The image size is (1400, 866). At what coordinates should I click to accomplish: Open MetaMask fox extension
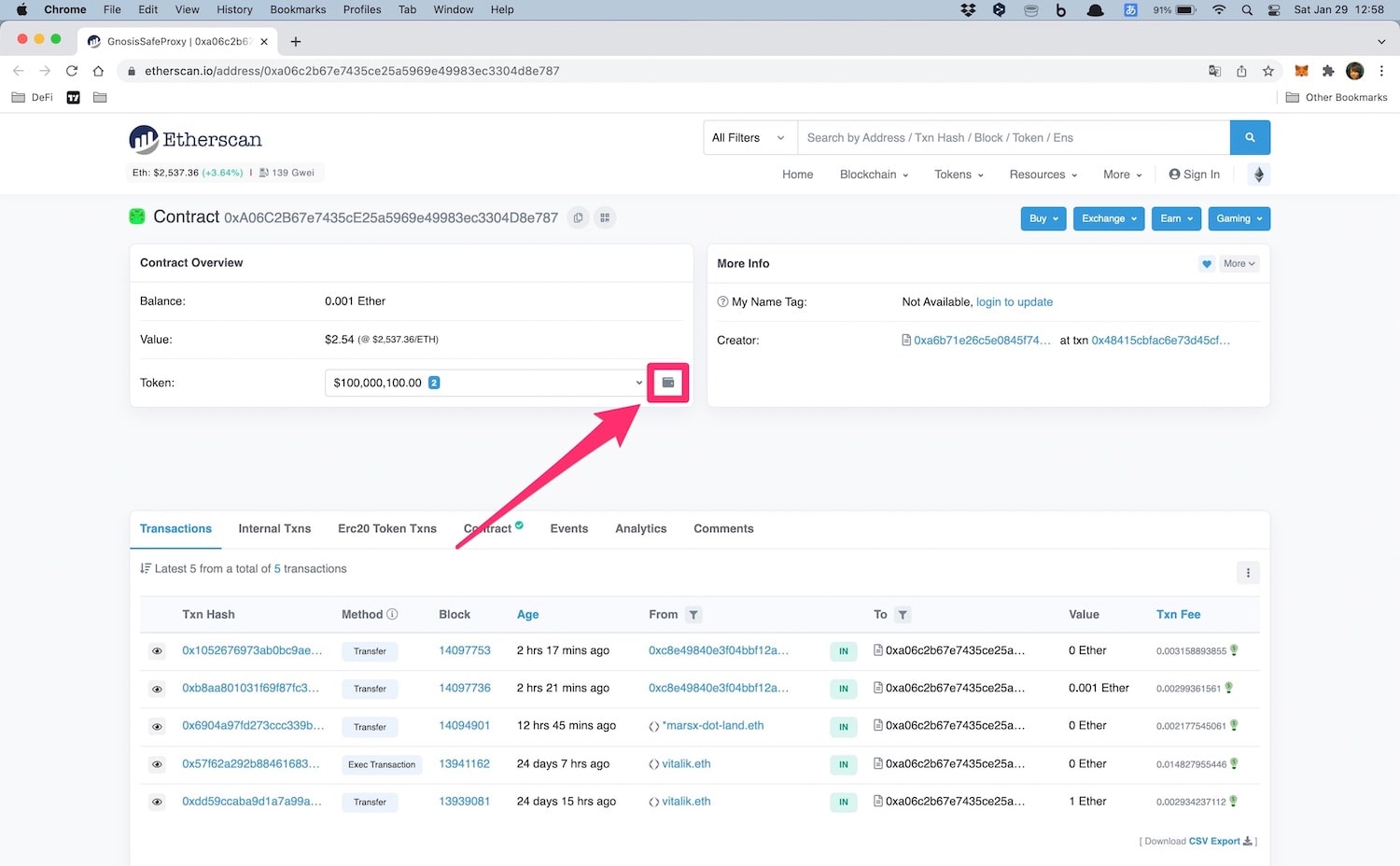tap(1301, 71)
